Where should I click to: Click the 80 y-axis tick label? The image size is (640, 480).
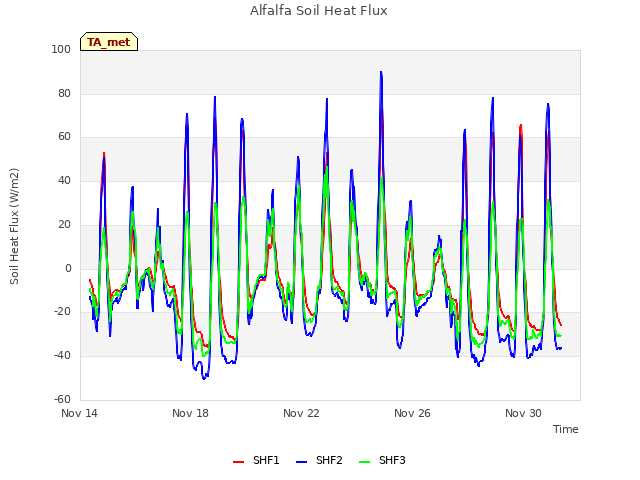pos(64,93)
